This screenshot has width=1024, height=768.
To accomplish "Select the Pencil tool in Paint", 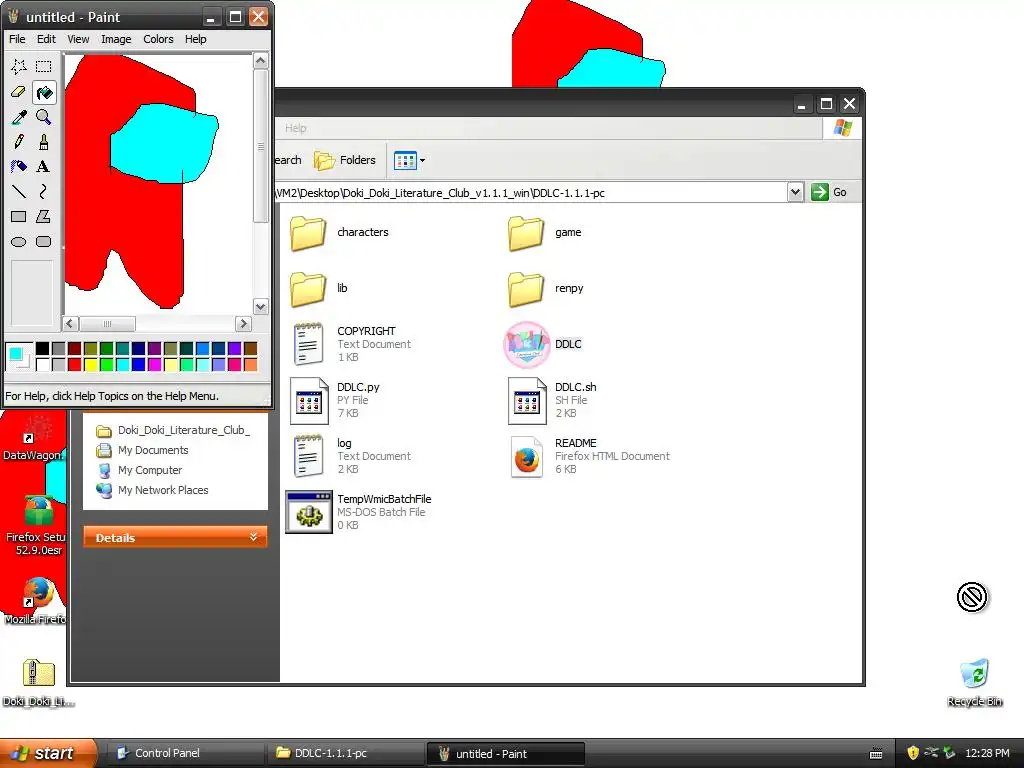I will click(x=19, y=142).
